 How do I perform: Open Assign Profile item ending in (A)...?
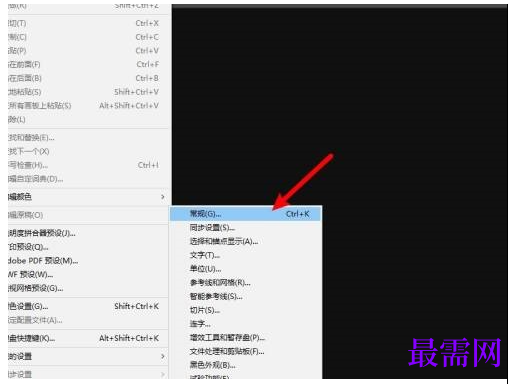click(88, 320)
